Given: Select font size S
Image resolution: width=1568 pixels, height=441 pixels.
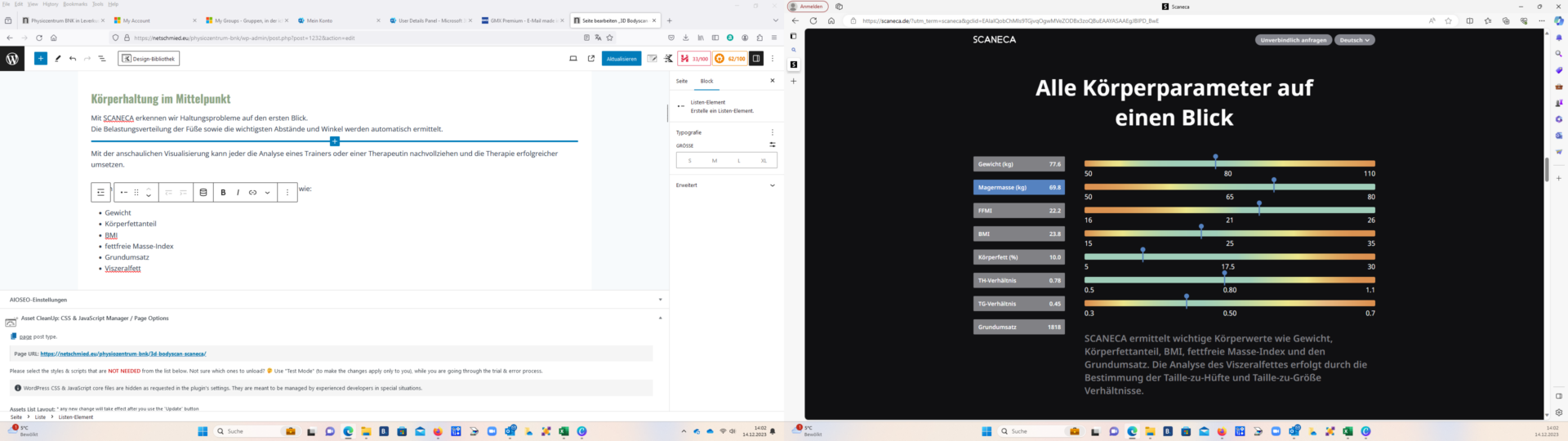Looking at the screenshot, I should click(689, 161).
